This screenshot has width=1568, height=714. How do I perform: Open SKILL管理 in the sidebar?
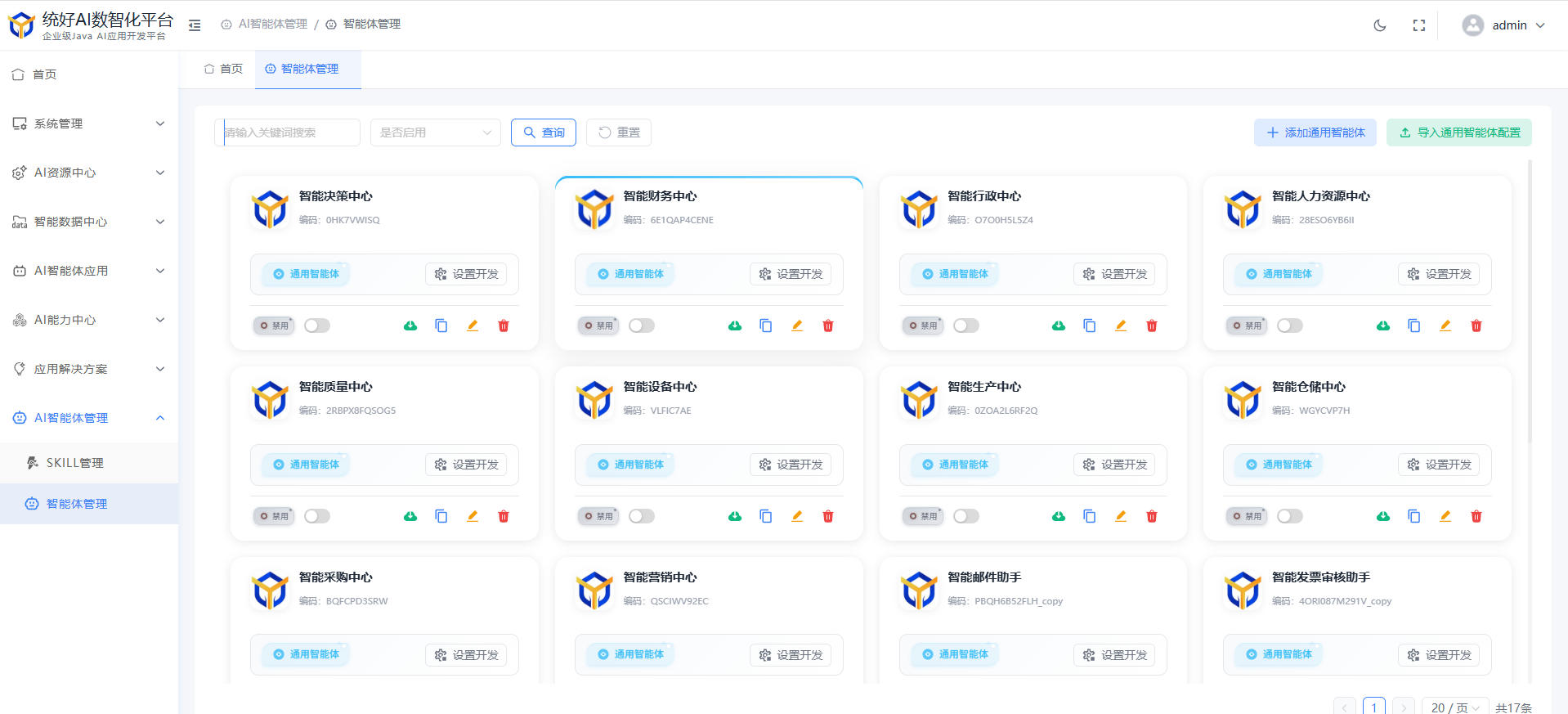coord(89,463)
